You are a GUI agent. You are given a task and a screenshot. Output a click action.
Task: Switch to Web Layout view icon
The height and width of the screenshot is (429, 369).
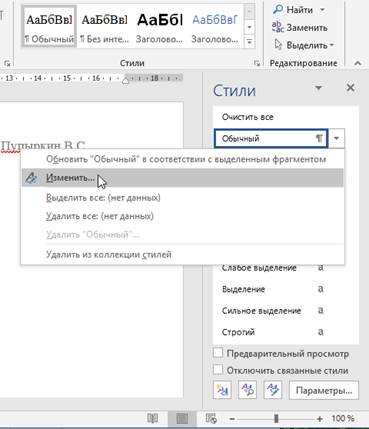pos(211,418)
